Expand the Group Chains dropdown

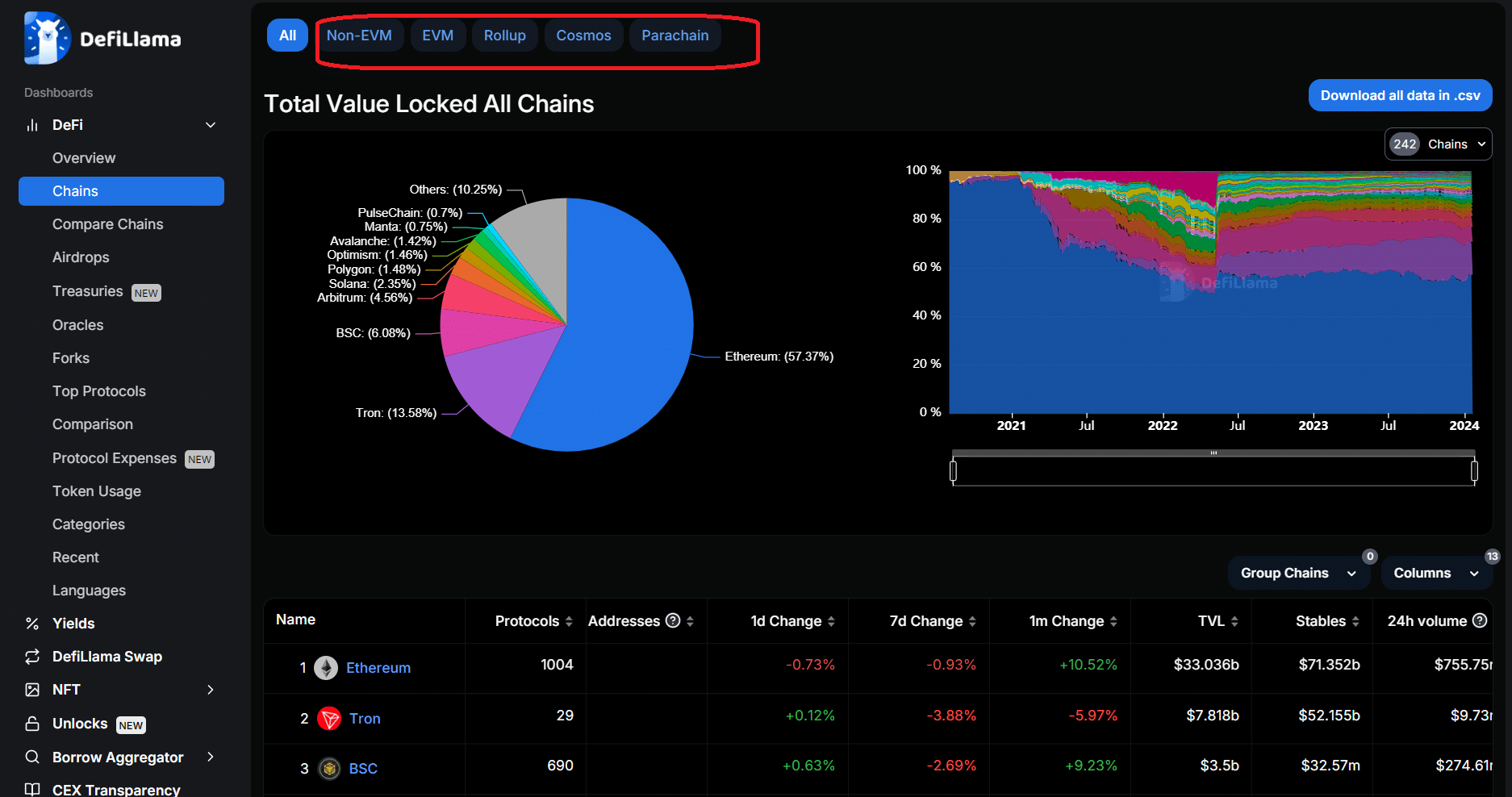tap(1298, 573)
